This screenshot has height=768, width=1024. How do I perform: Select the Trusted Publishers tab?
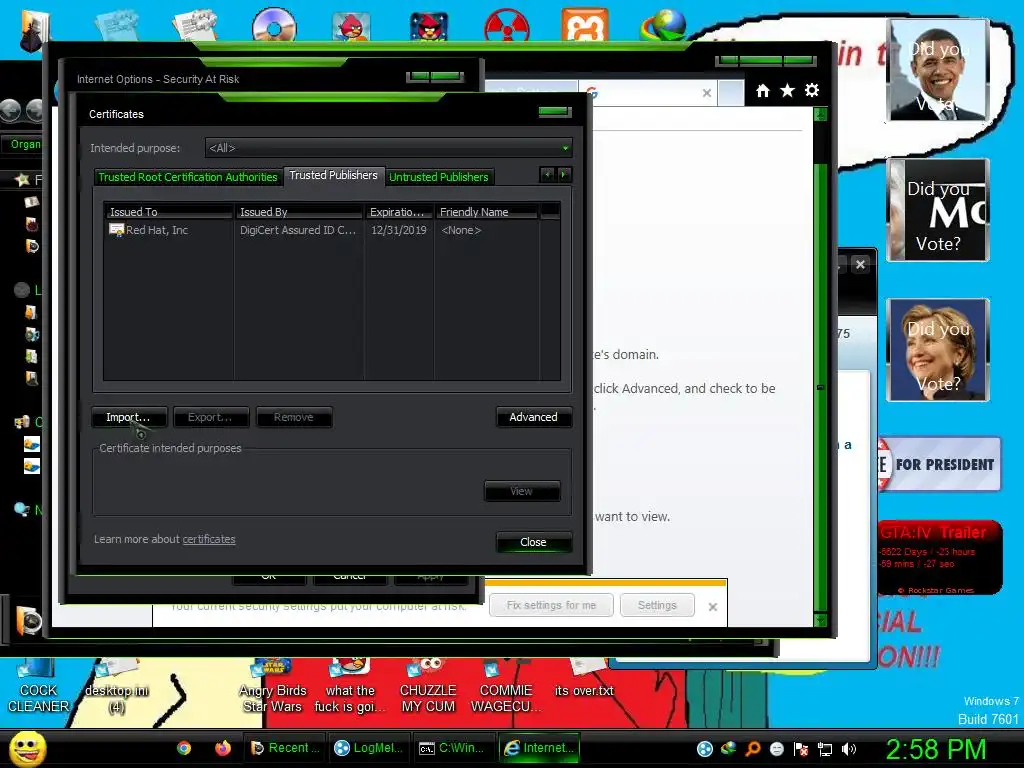pyautogui.click(x=334, y=175)
